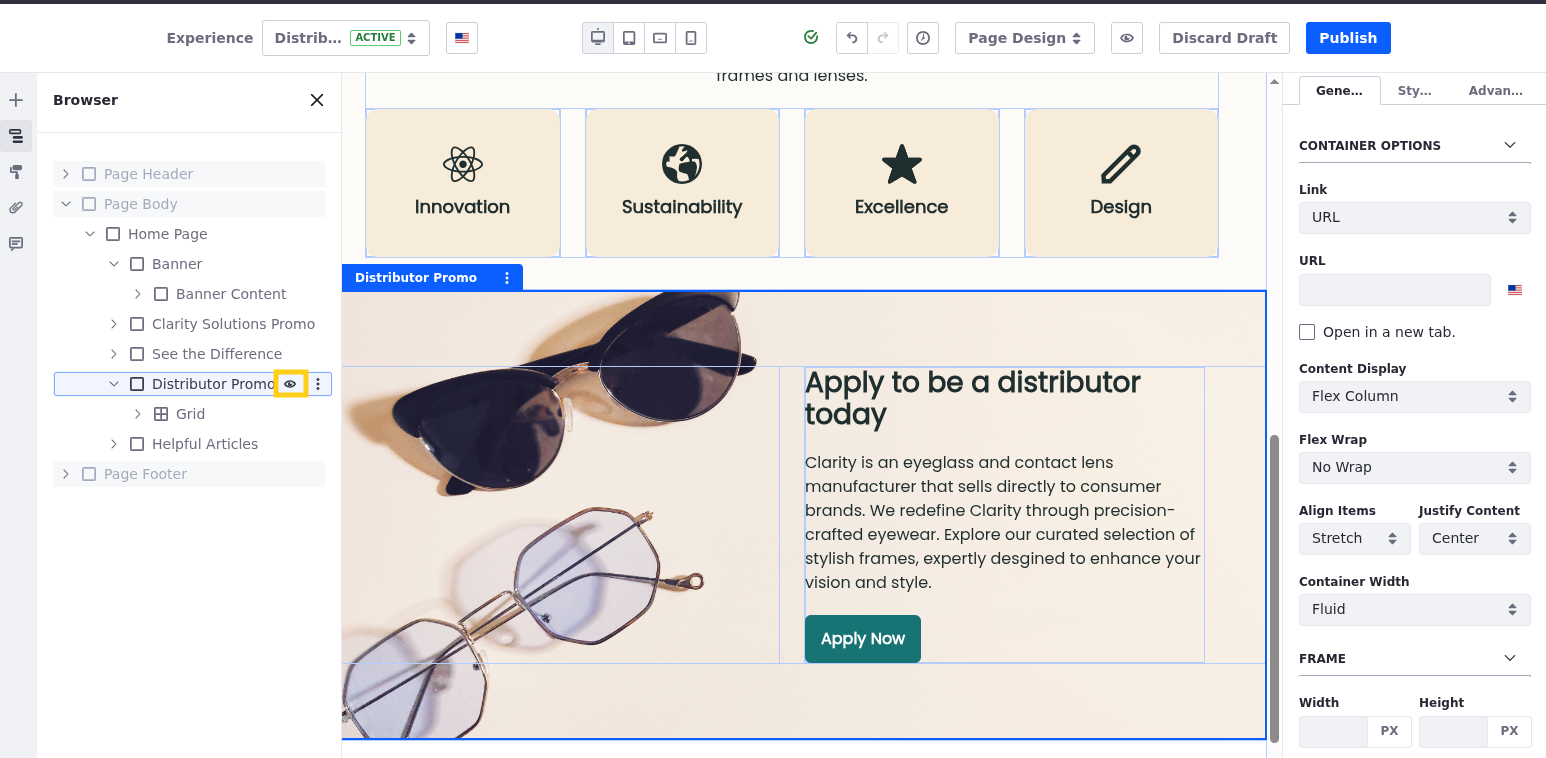Viewport: 1546px width, 758px height.
Task: Collapse the Home Page tree node
Action: click(x=90, y=234)
